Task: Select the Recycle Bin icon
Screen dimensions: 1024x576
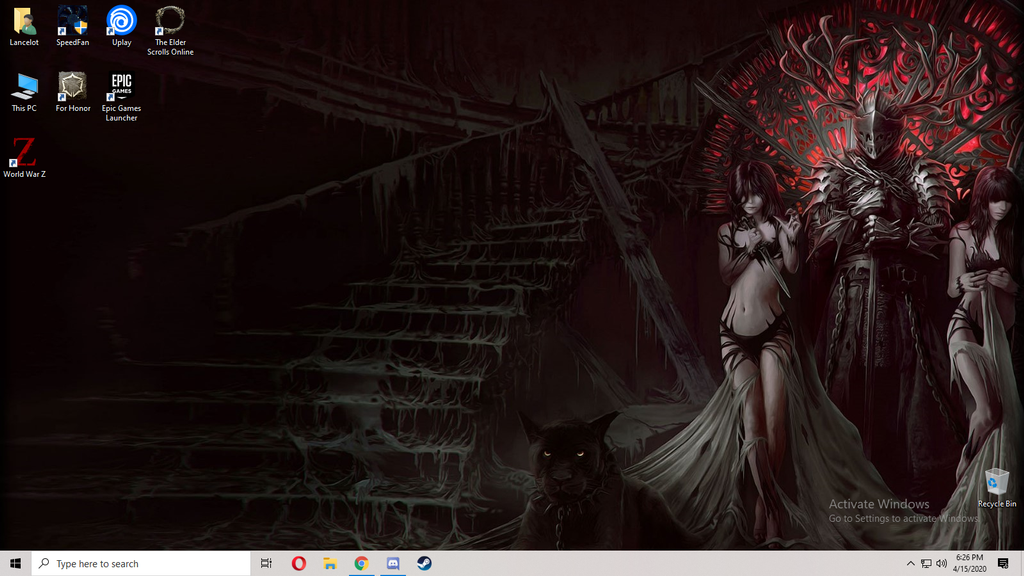Action: pos(997,488)
